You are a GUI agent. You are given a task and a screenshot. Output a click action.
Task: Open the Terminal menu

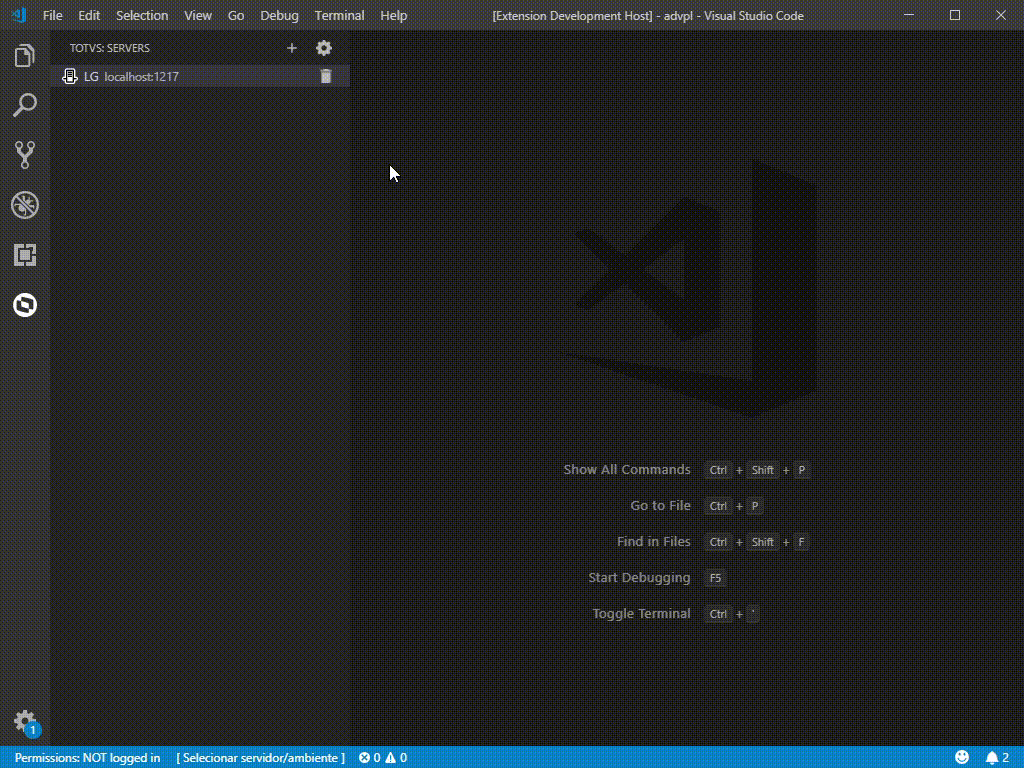(340, 16)
